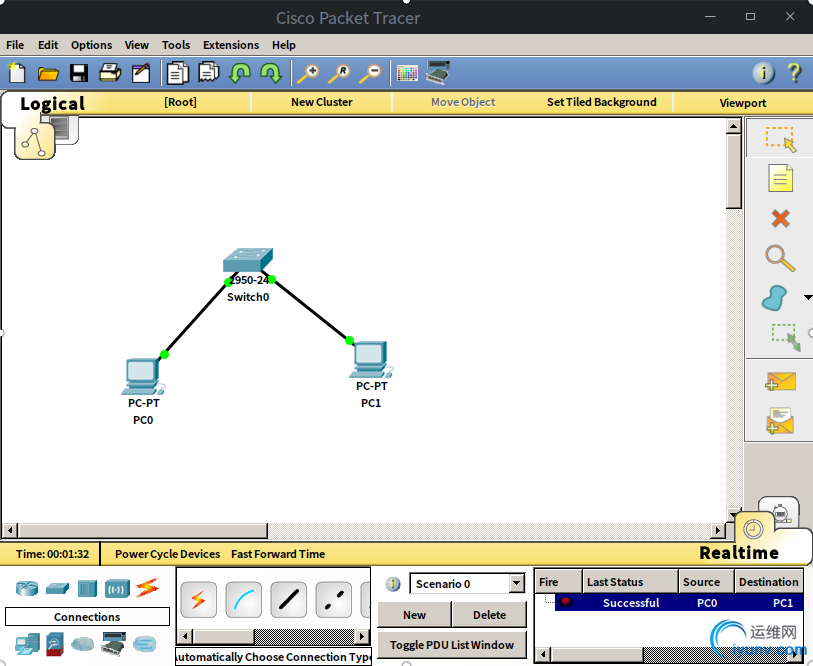Click the Viewport button
This screenshot has height=666, width=813.
[742, 103]
